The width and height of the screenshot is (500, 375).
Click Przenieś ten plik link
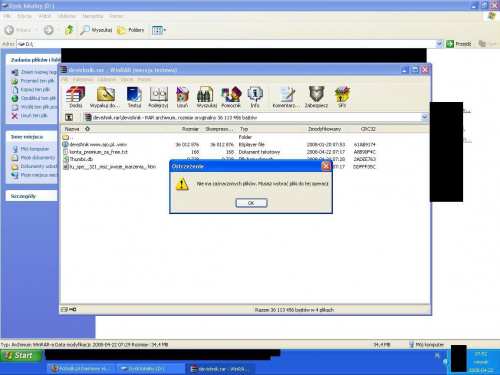pos(37,81)
